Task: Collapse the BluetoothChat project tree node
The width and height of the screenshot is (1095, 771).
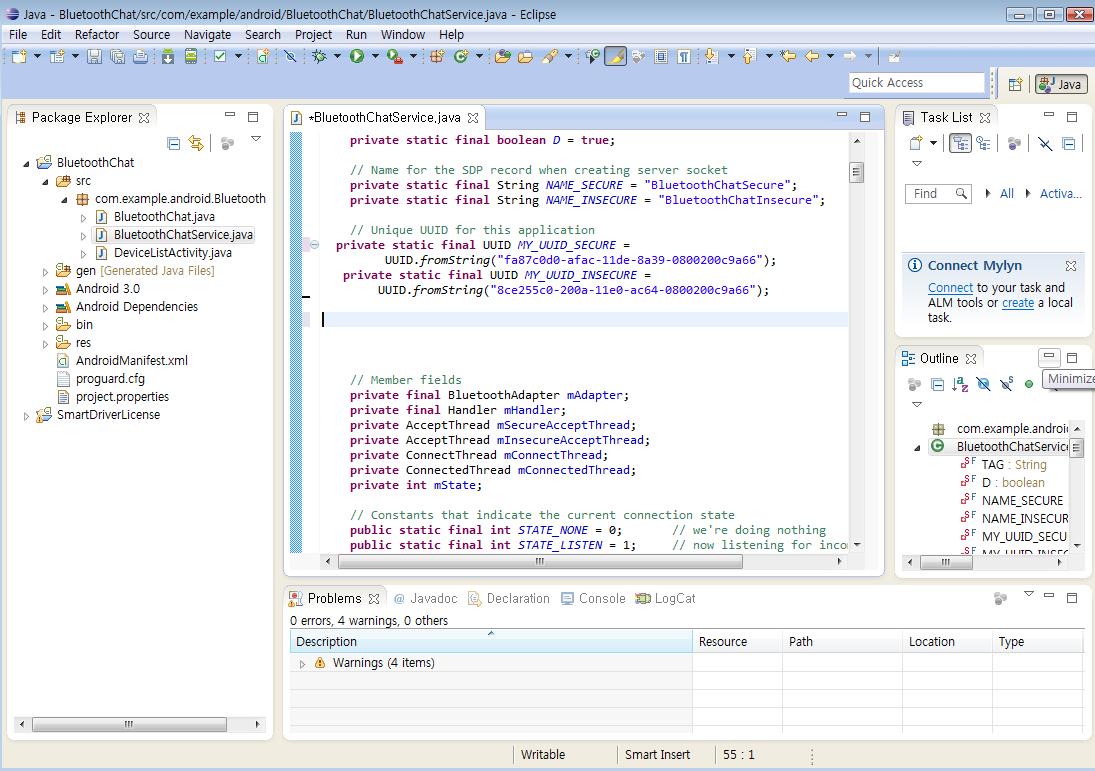Action: click(x=27, y=163)
